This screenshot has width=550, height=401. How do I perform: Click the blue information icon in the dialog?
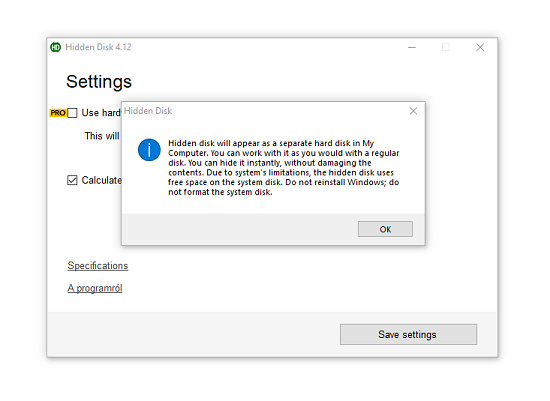149,150
